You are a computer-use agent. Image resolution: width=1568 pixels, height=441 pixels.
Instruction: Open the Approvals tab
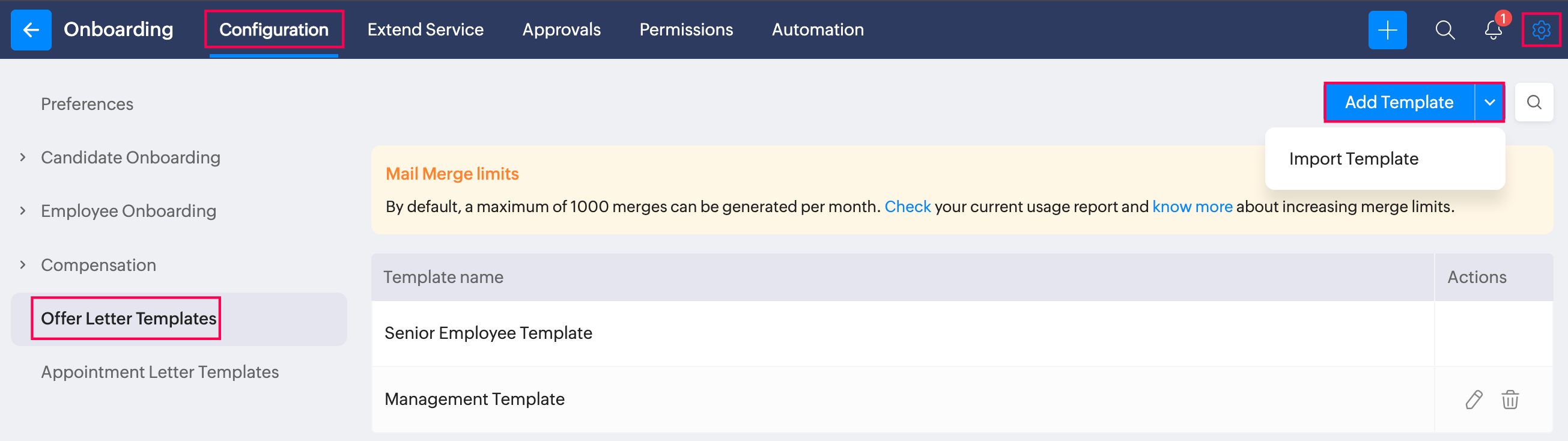pyautogui.click(x=561, y=30)
